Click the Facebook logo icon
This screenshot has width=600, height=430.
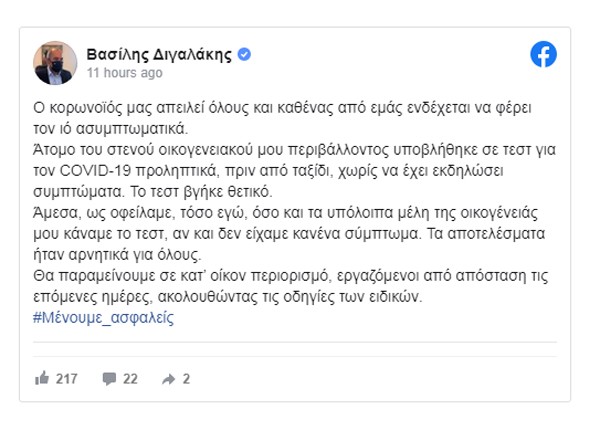coord(543,56)
